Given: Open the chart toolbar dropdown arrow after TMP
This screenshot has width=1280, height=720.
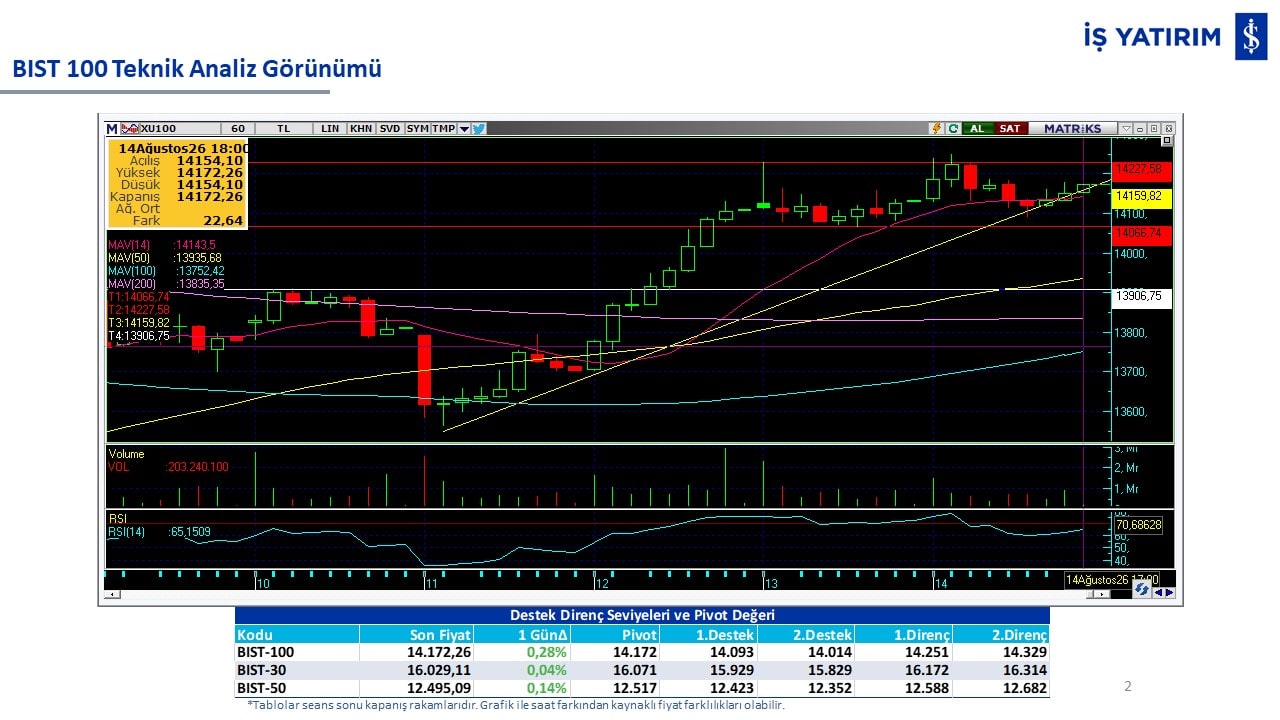Looking at the screenshot, I should pos(464,129).
